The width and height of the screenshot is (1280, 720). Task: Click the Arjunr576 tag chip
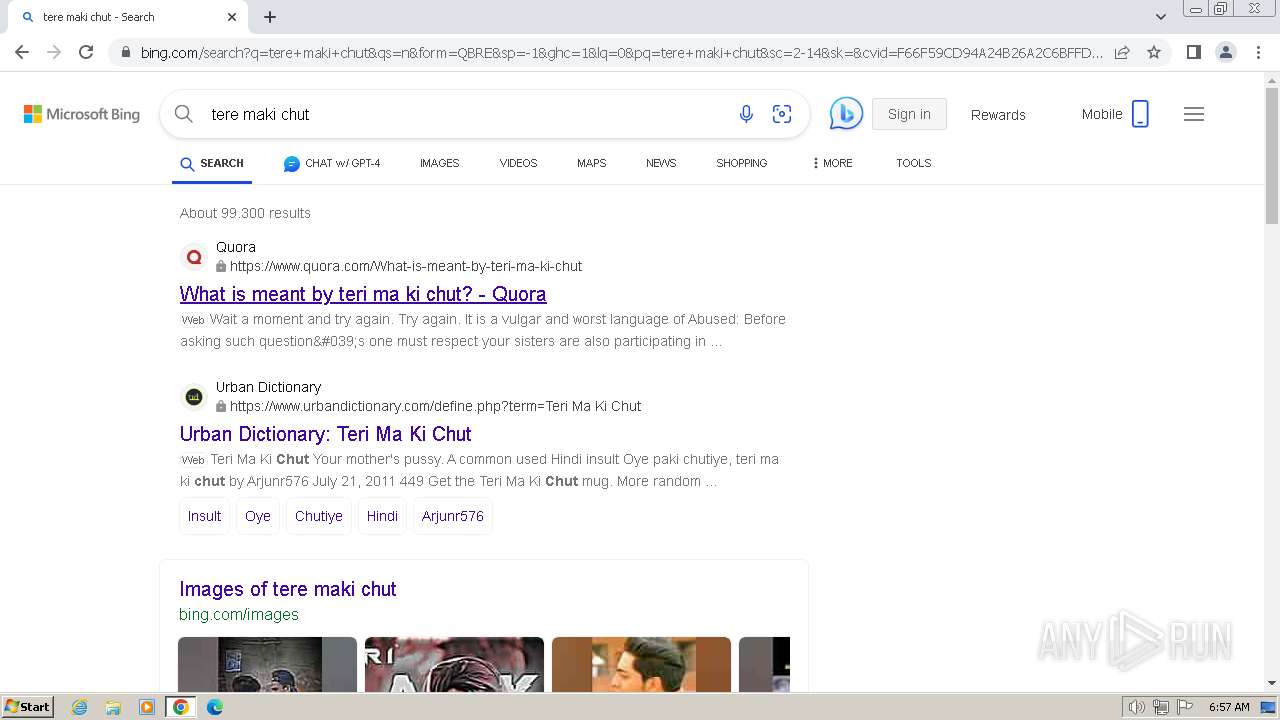tap(452, 516)
